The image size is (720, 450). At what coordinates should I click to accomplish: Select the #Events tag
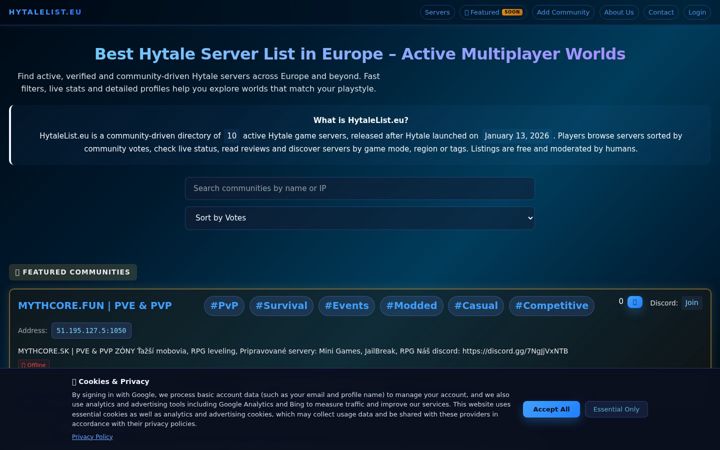[347, 306]
